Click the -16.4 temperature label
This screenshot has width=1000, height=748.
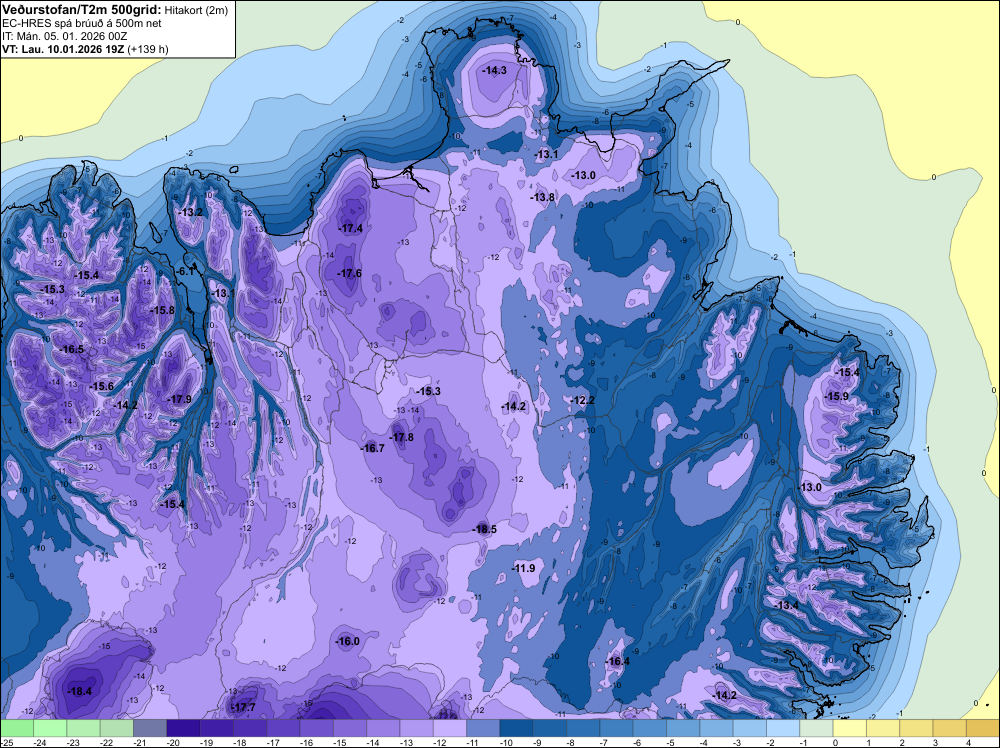click(618, 661)
